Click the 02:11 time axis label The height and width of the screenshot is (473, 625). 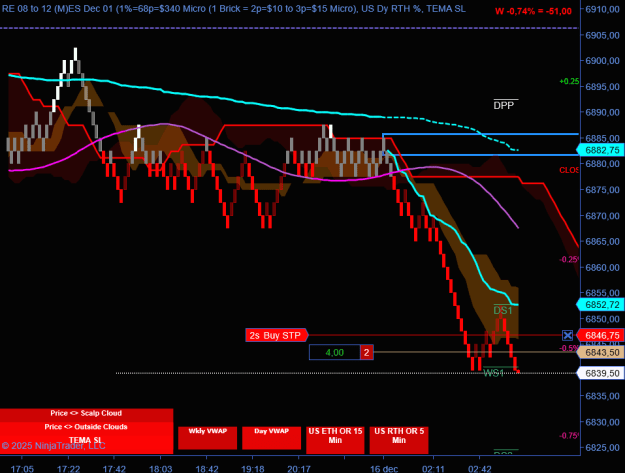pos(433,469)
